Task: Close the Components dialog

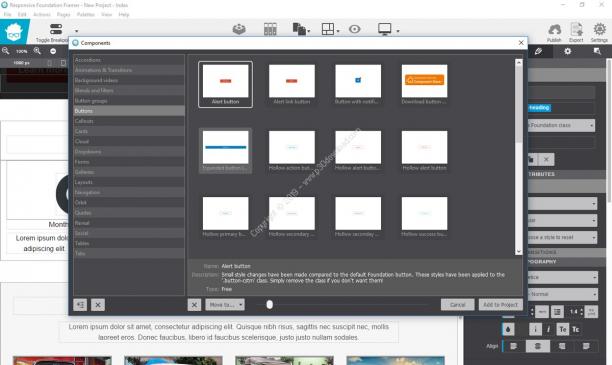Action: [521, 43]
